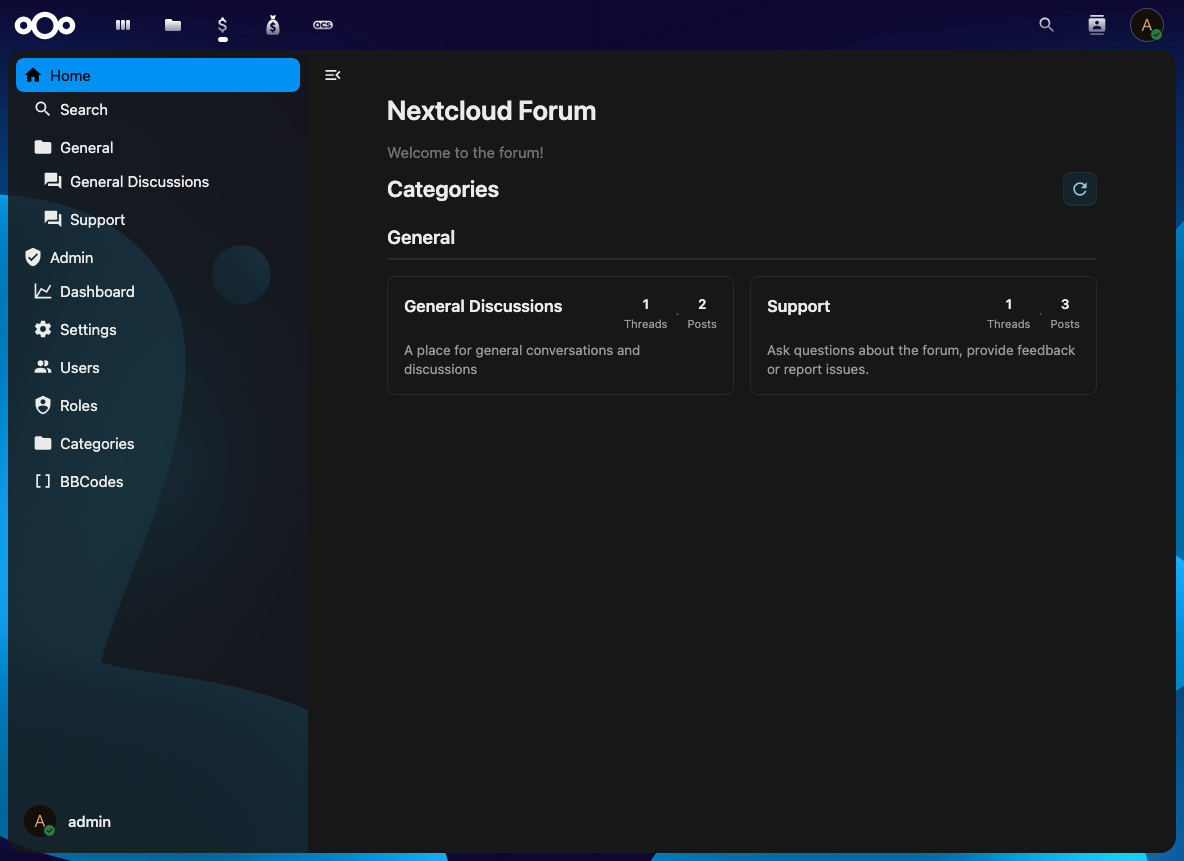
Task: Click the Nextcloud logo in the header
Action: coord(45,25)
